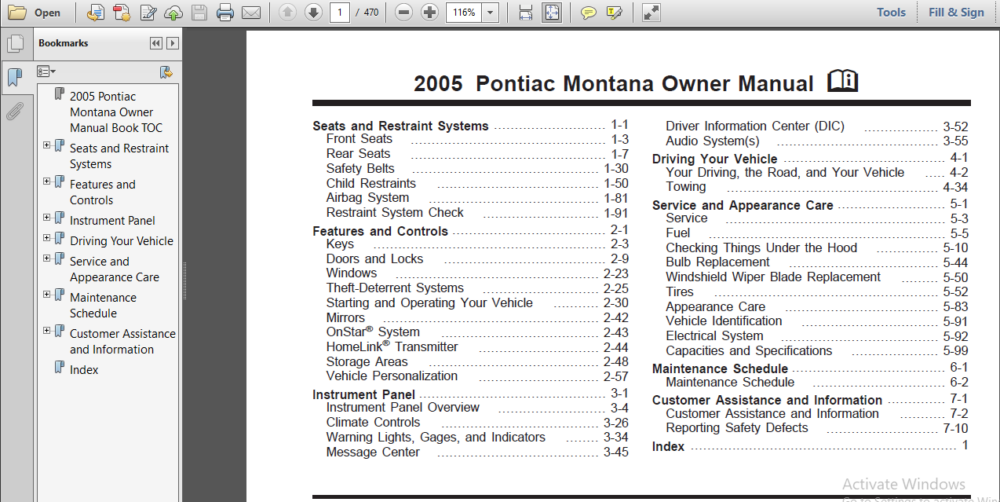The width and height of the screenshot is (1000, 502).
Task: Click the book info icon beside the title
Action: click(x=842, y=81)
